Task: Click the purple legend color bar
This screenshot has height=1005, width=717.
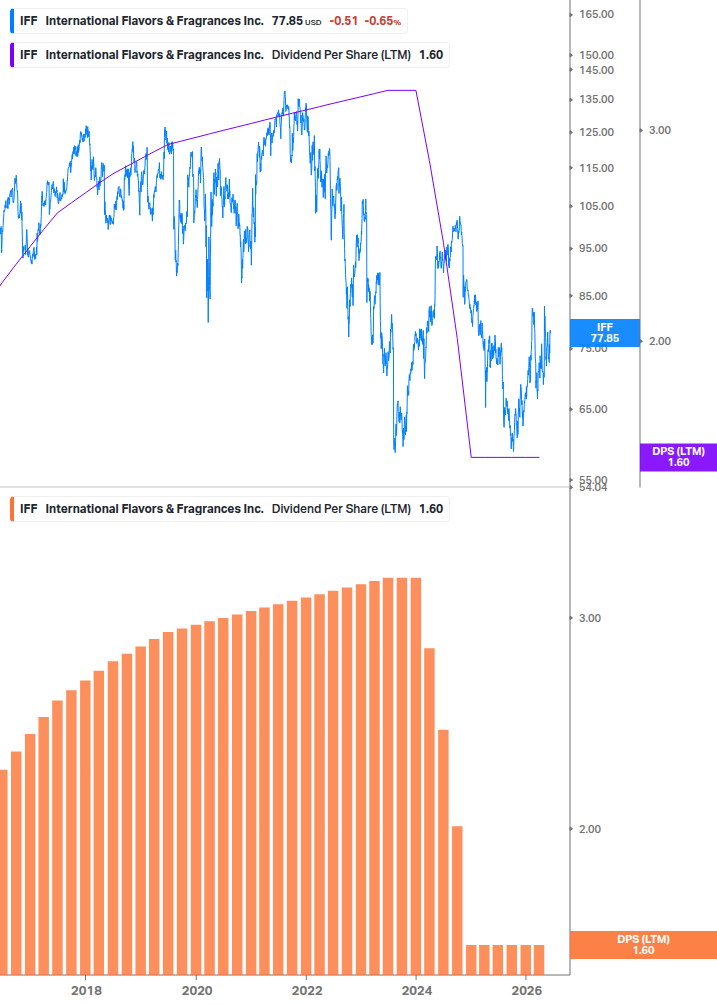Action: 12,55
